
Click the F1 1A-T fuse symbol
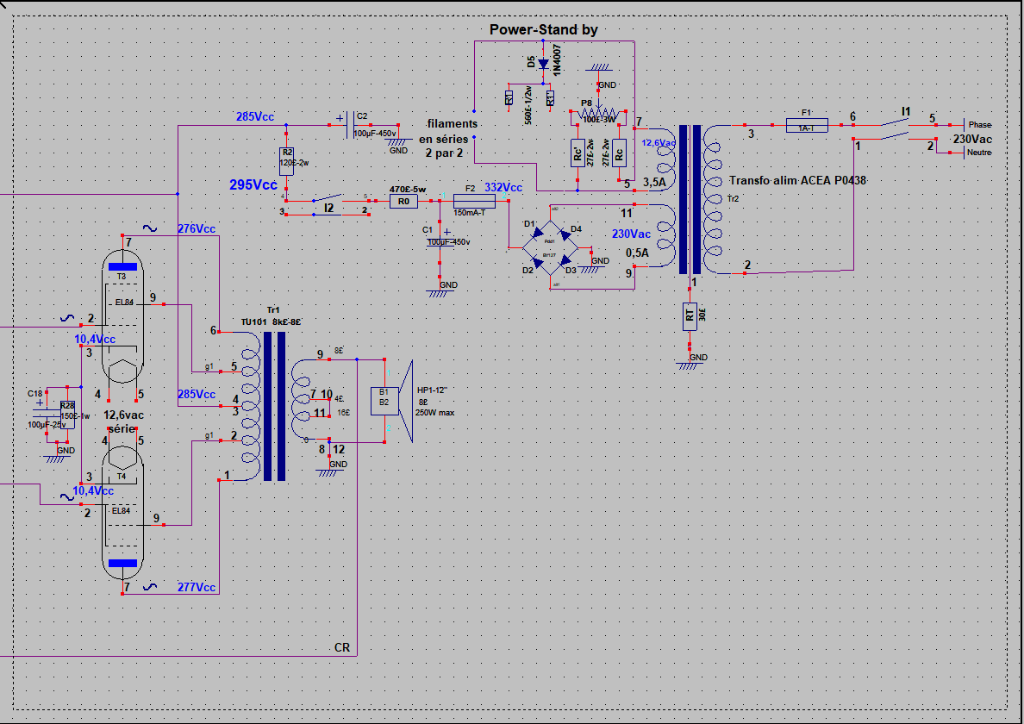coord(806,126)
